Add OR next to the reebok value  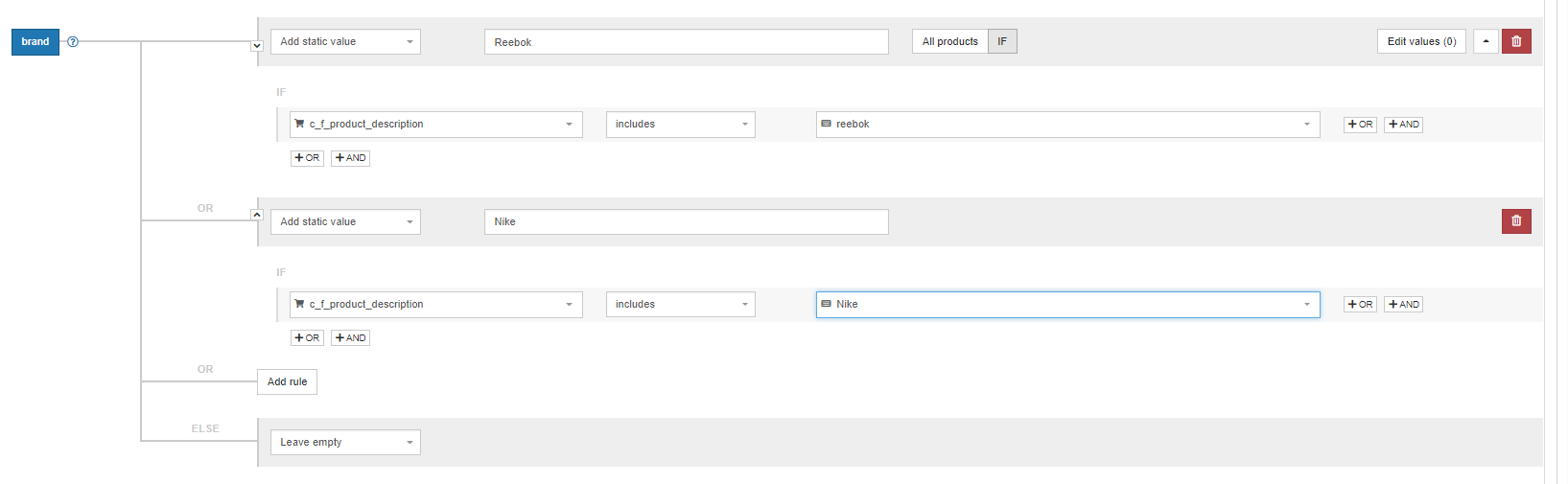[1360, 125]
